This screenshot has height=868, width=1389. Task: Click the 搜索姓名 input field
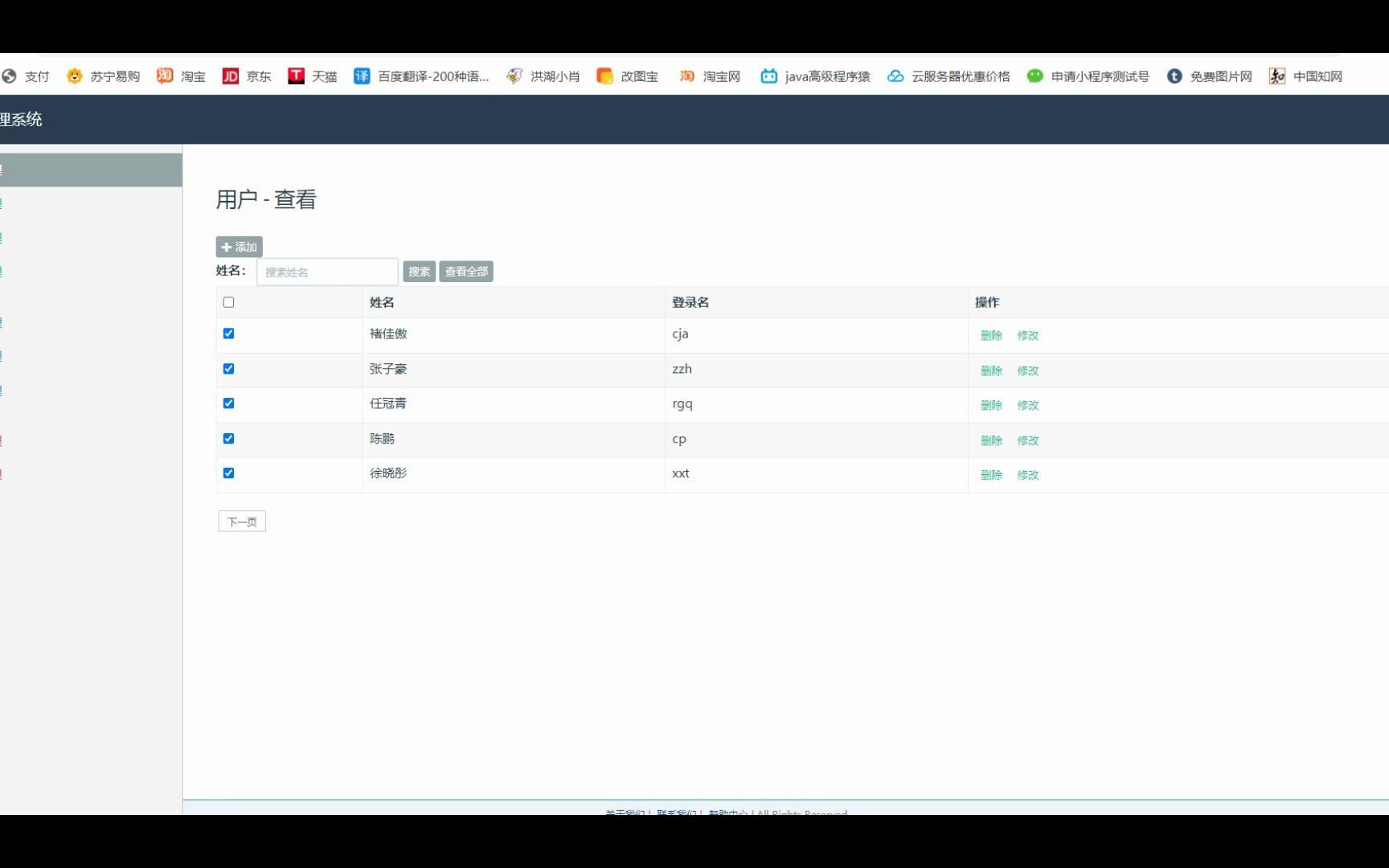pos(326,272)
